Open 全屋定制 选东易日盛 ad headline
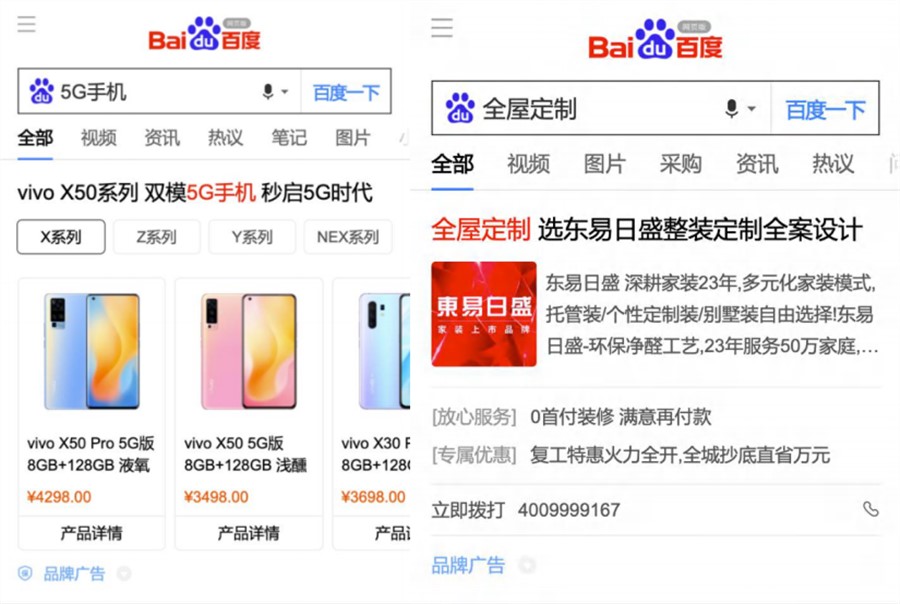The image size is (900, 604). tap(647, 230)
